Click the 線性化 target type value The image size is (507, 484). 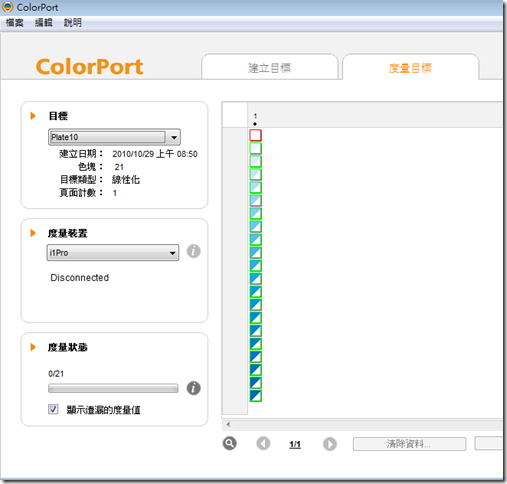(126, 180)
